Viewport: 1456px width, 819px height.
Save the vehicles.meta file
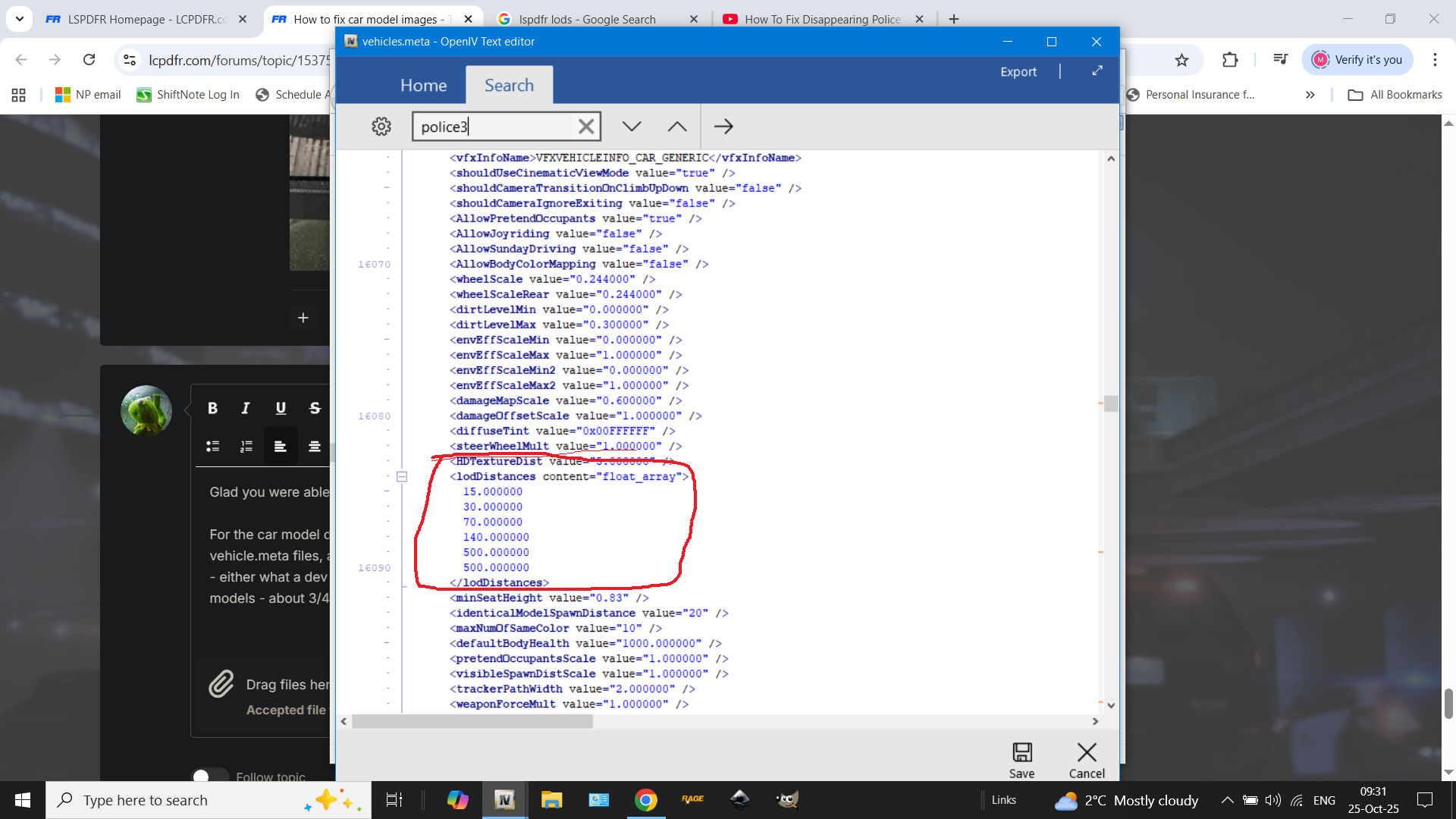(x=1021, y=760)
